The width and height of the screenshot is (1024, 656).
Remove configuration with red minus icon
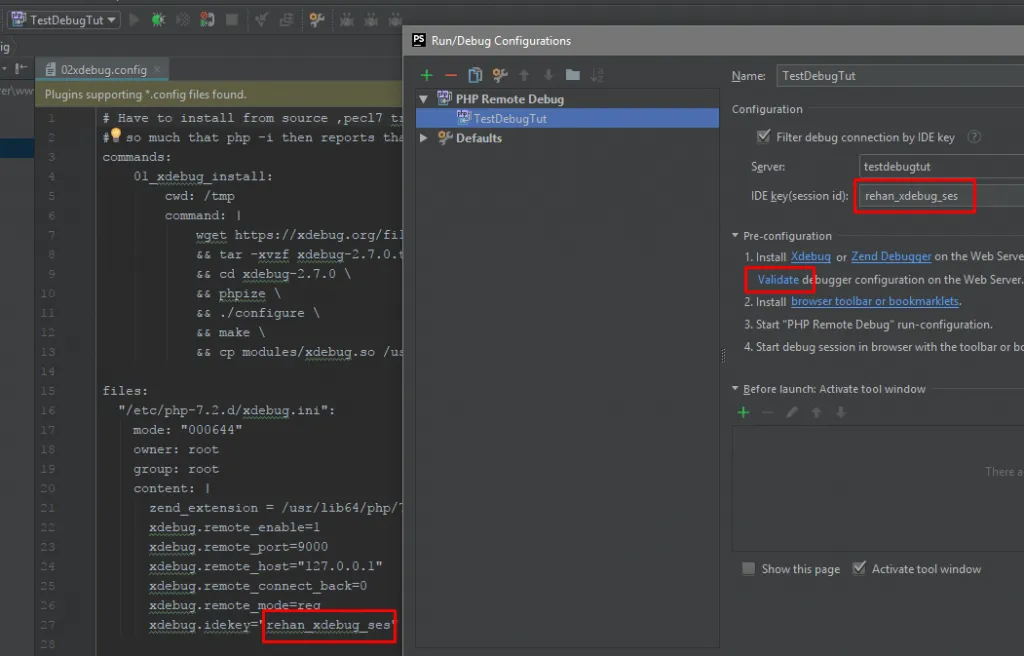click(451, 75)
